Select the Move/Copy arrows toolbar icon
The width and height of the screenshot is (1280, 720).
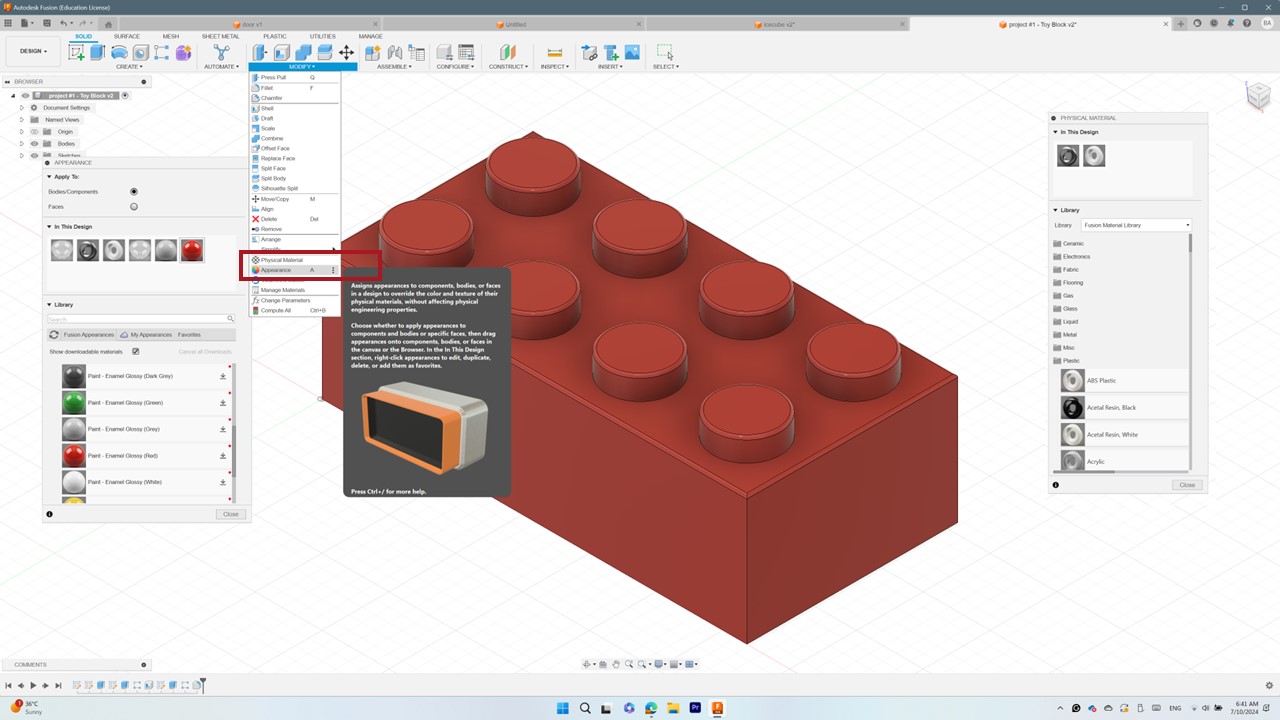(x=346, y=52)
